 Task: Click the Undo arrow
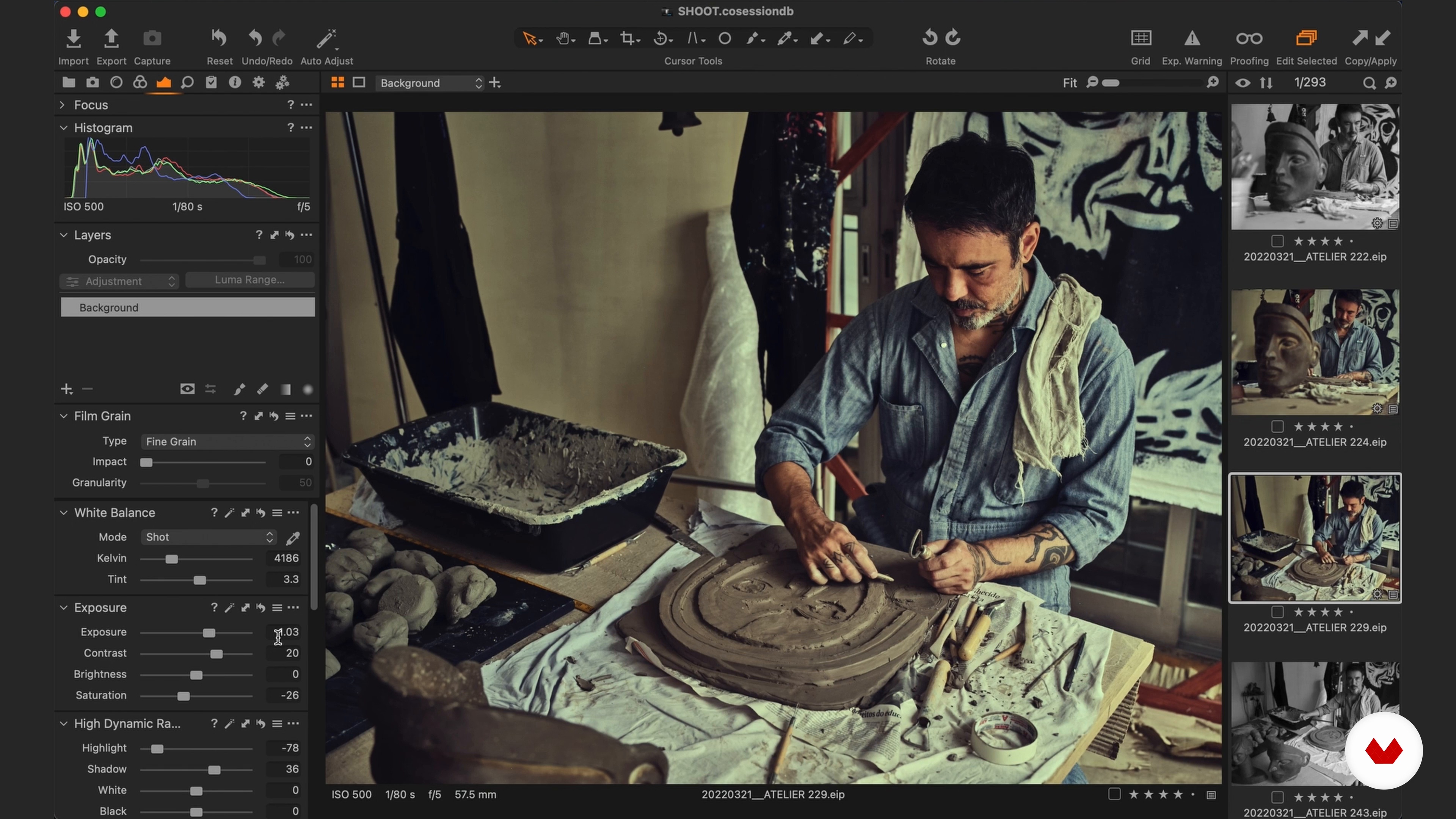click(256, 38)
